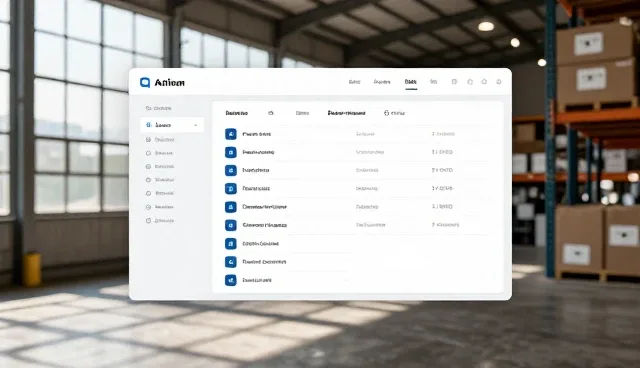Click the first square icon after header tabs

pos(454,82)
